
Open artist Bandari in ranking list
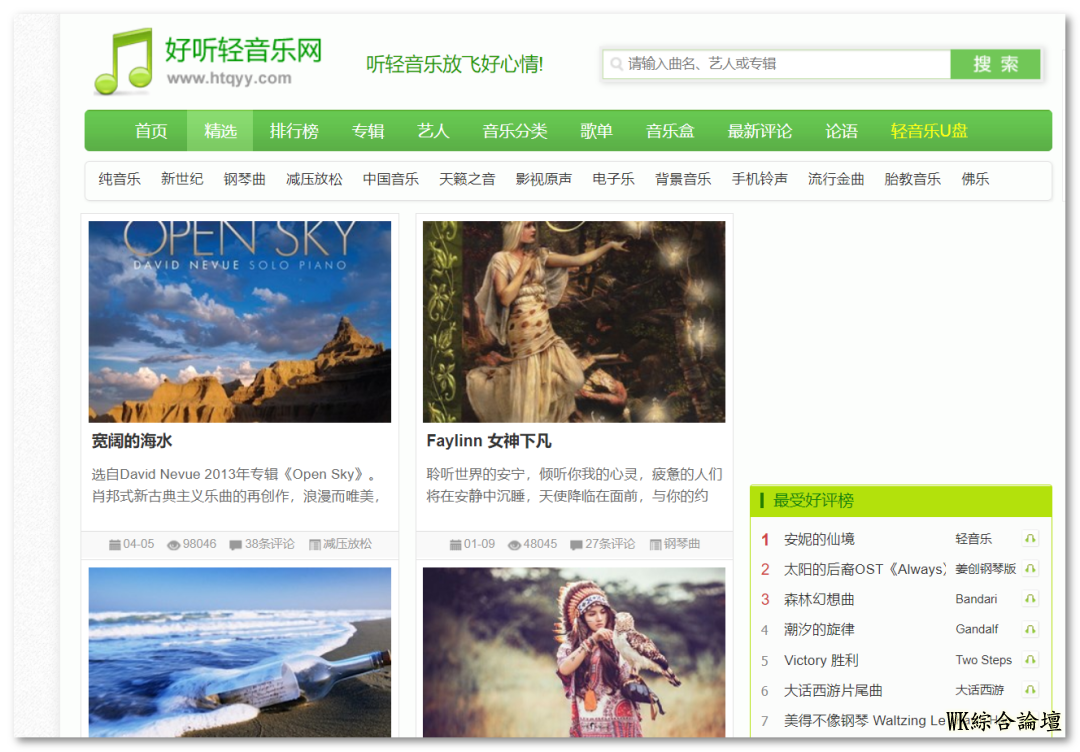tap(976, 599)
